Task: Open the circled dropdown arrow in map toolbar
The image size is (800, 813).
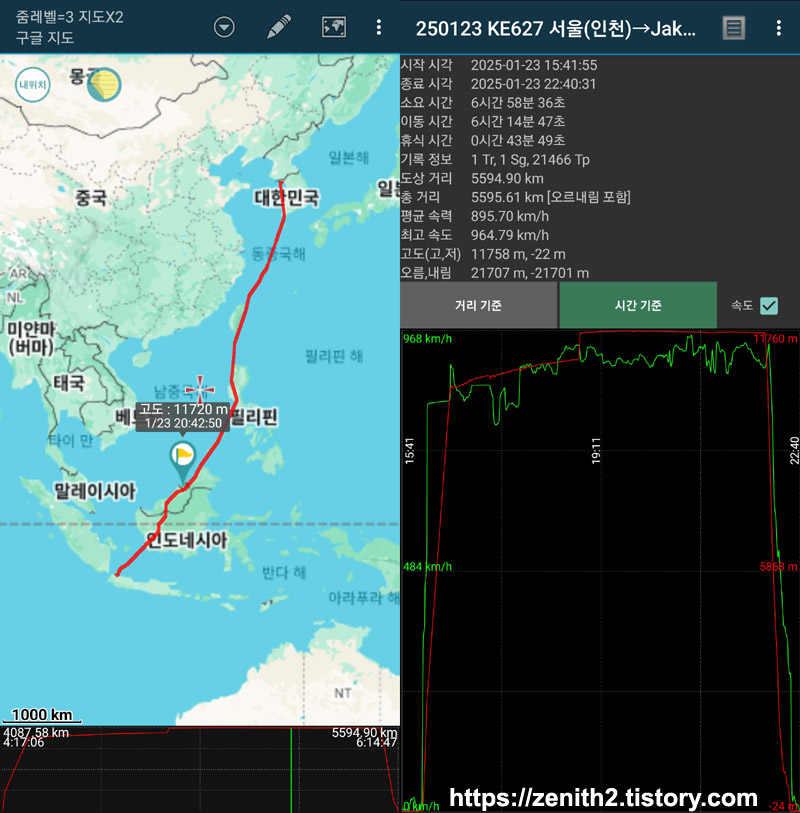Action: [x=224, y=27]
